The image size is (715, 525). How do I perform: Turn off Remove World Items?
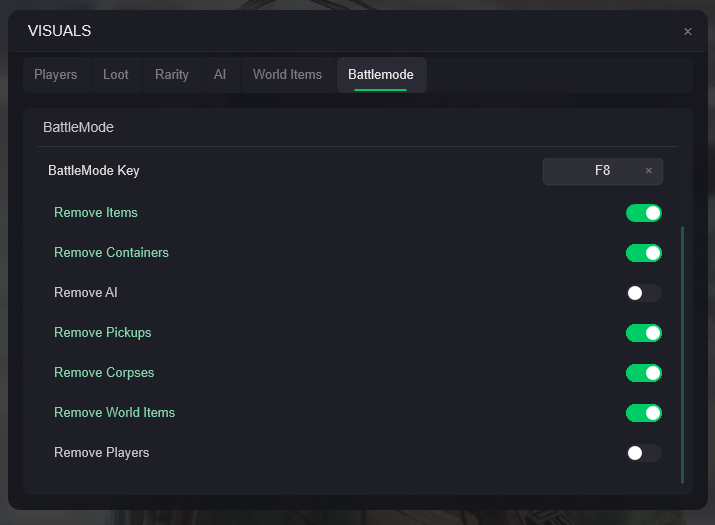point(644,413)
